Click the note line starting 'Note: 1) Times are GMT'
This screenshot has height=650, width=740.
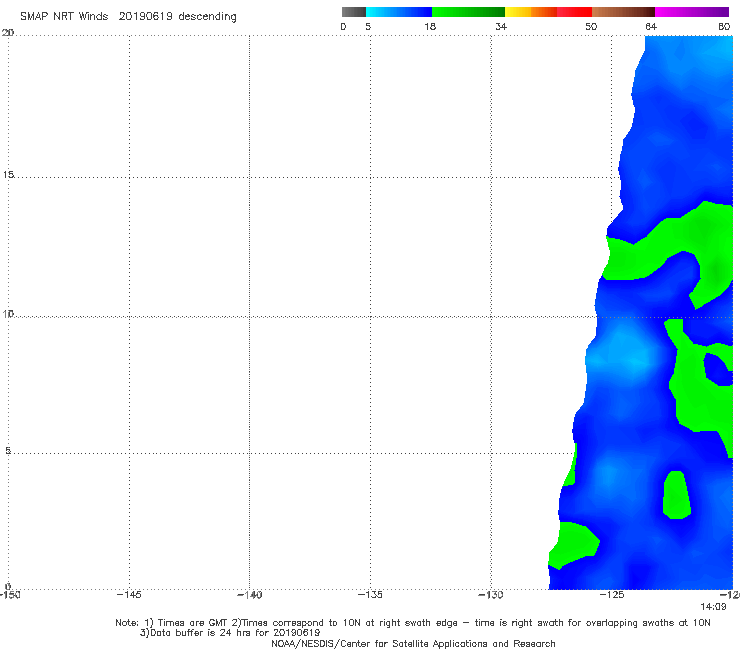point(413,623)
